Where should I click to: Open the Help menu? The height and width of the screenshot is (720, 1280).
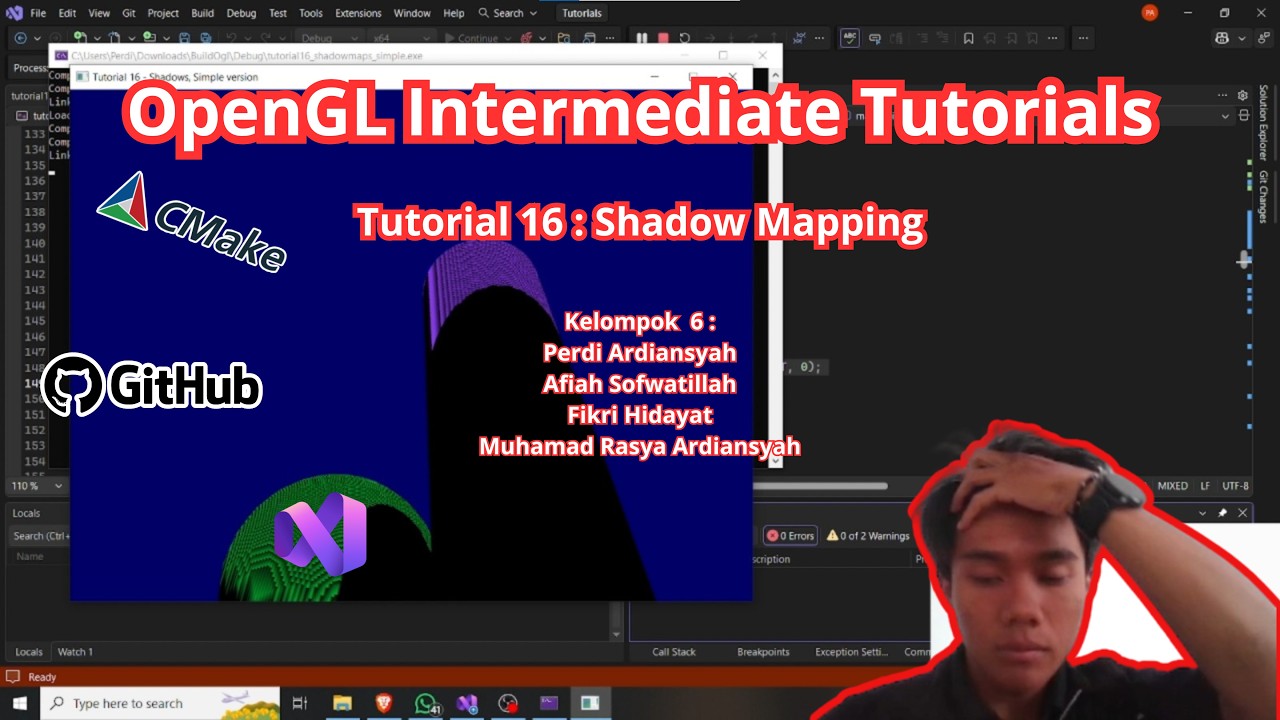tap(453, 13)
